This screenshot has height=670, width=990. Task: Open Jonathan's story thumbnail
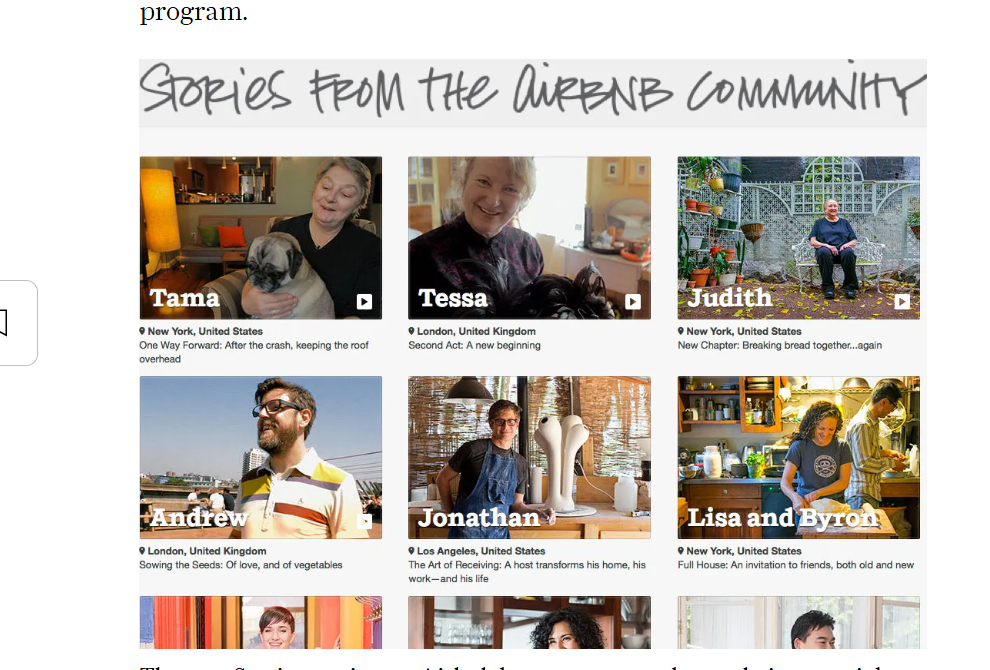pos(529,458)
